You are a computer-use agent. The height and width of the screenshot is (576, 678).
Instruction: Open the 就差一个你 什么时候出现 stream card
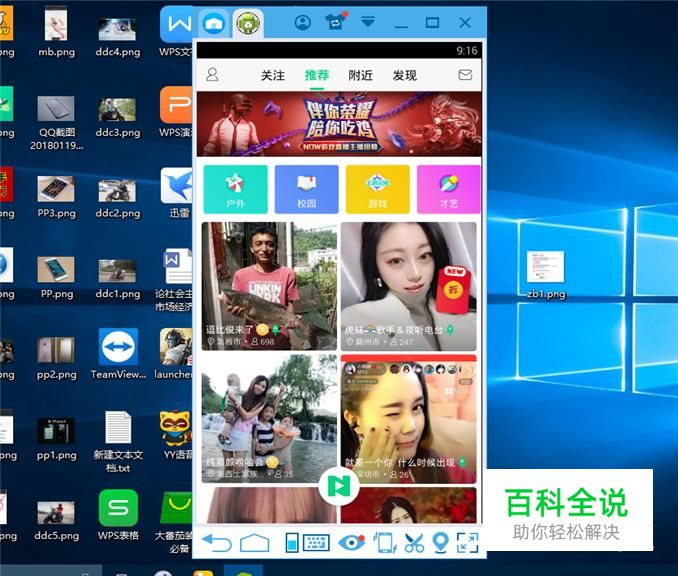pyautogui.click(x=408, y=419)
